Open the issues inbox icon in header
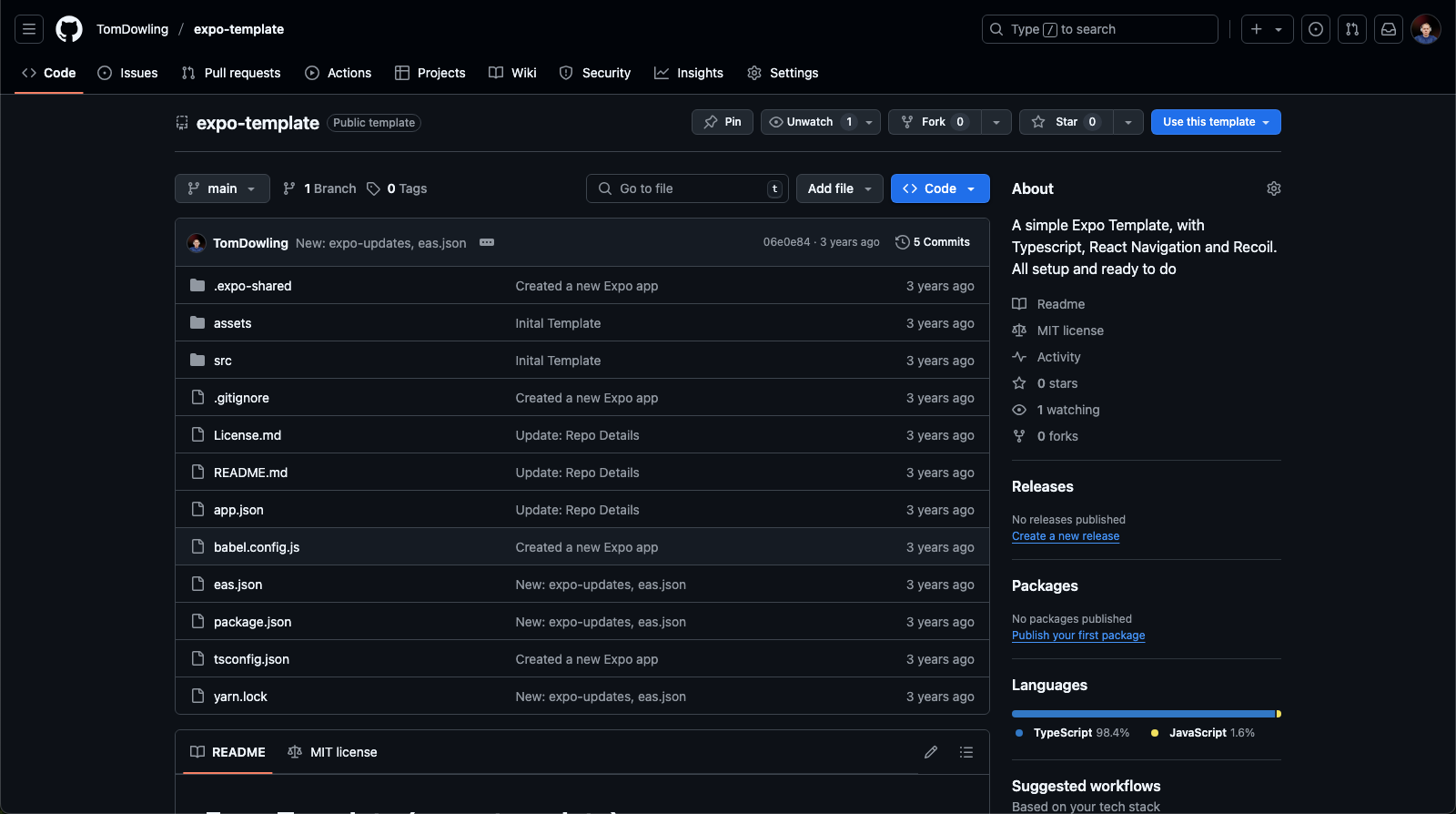This screenshot has width=1456, height=814. [1316, 29]
